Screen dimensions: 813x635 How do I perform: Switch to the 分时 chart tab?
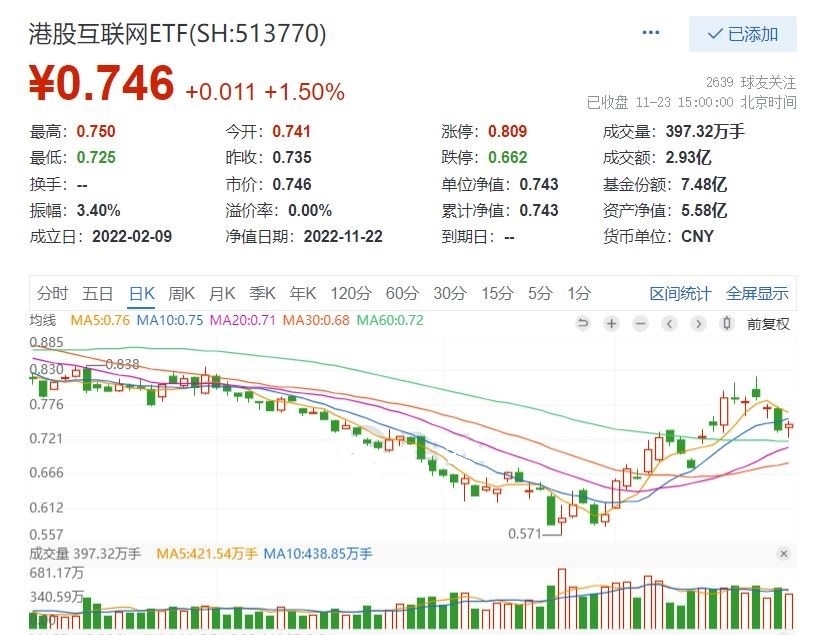pyautogui.click(x=53, y=293)
